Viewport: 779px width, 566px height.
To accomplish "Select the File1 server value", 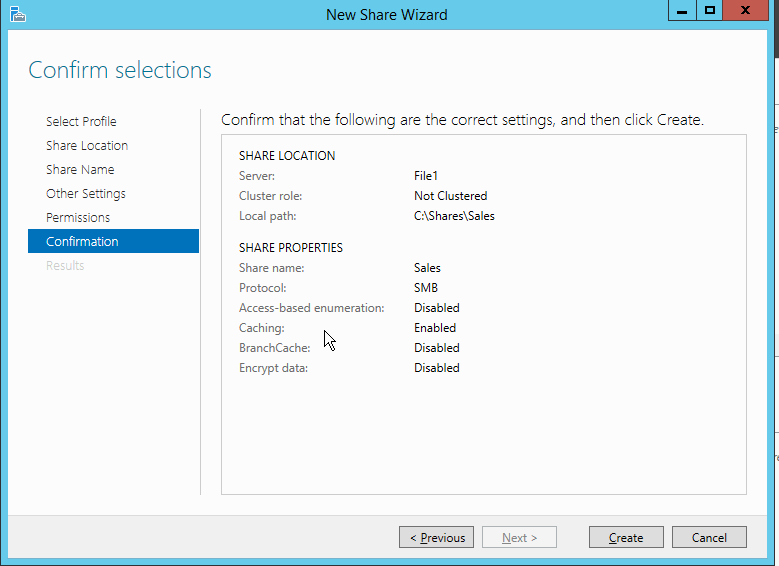I will coord(426,176).
